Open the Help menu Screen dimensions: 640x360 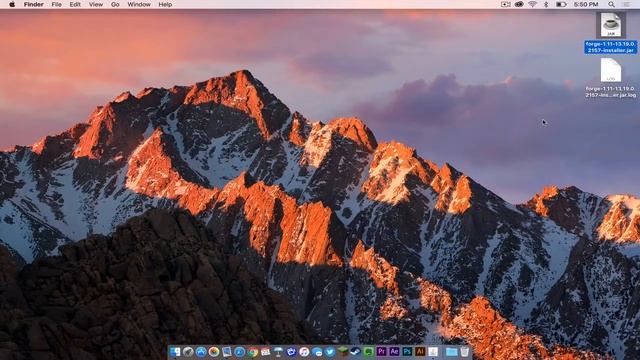click(x=165, y=4)
